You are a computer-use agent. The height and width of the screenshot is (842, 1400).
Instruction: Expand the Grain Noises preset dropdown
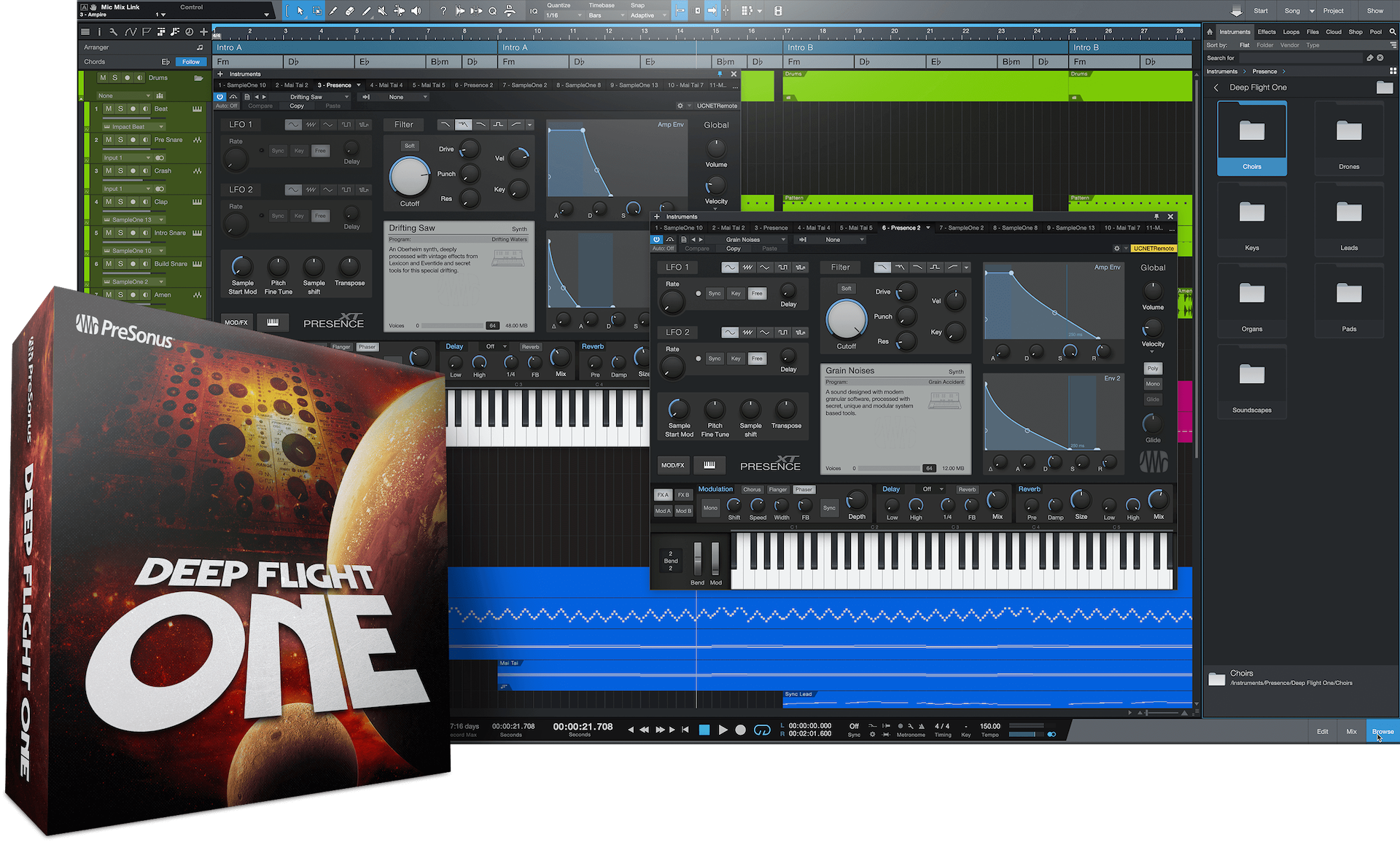pyautogui.click(x=783, y=240)
